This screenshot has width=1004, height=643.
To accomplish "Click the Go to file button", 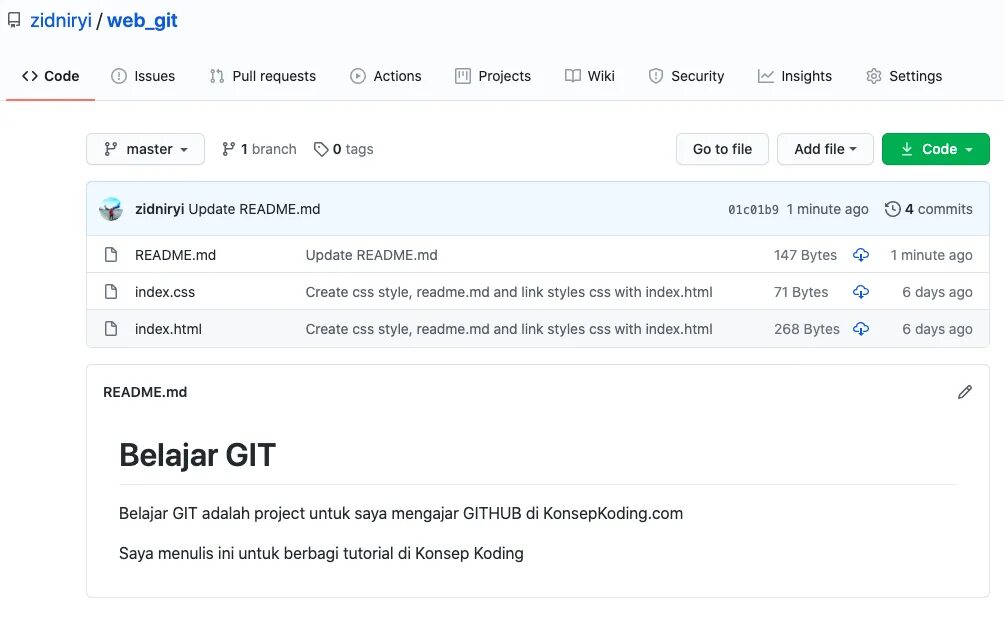I will click(x=722, y=148).
